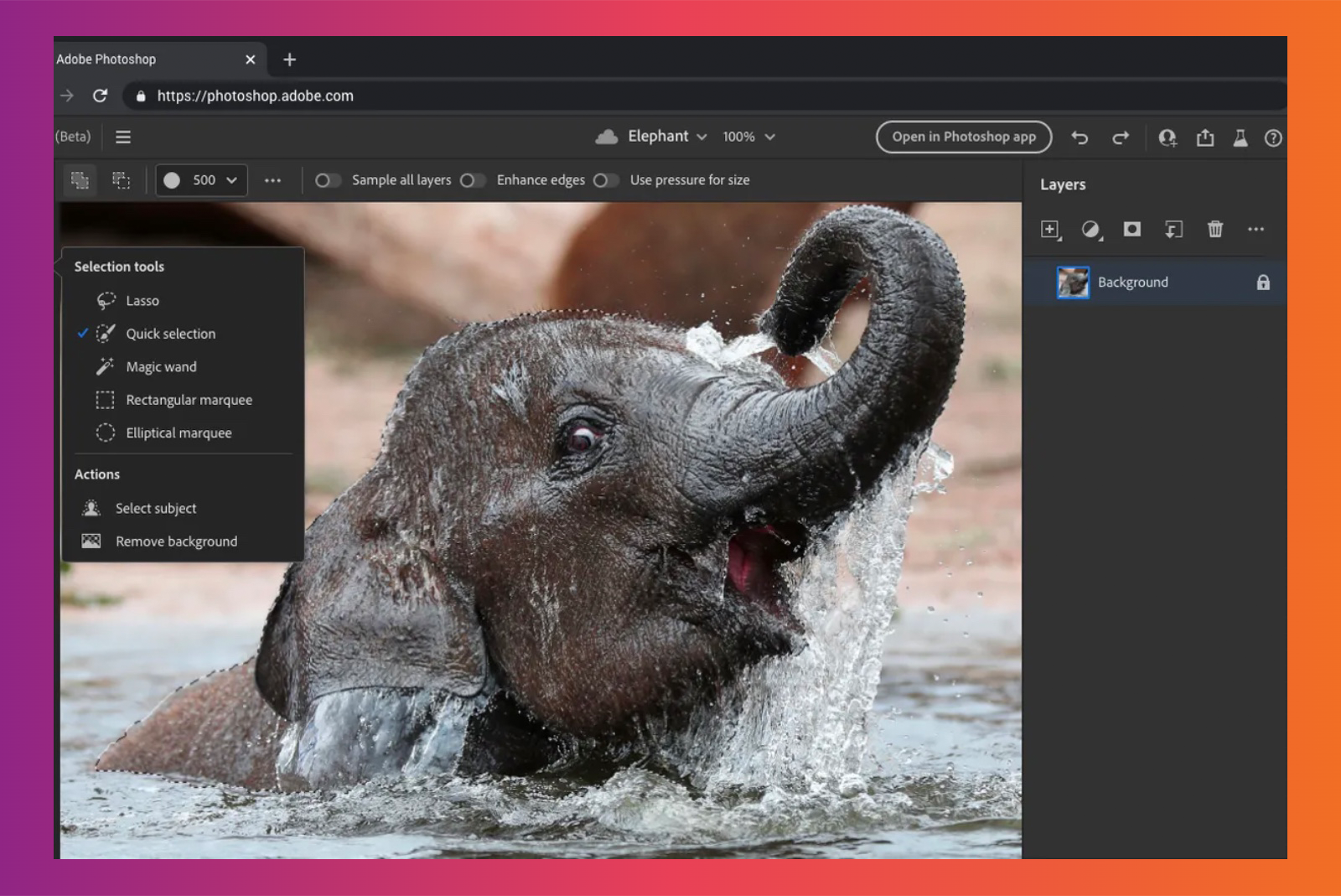The height and width of the screenshot is (896, 1341).
Task: Select the Lasso tool
Action: [x=142, y=300]
